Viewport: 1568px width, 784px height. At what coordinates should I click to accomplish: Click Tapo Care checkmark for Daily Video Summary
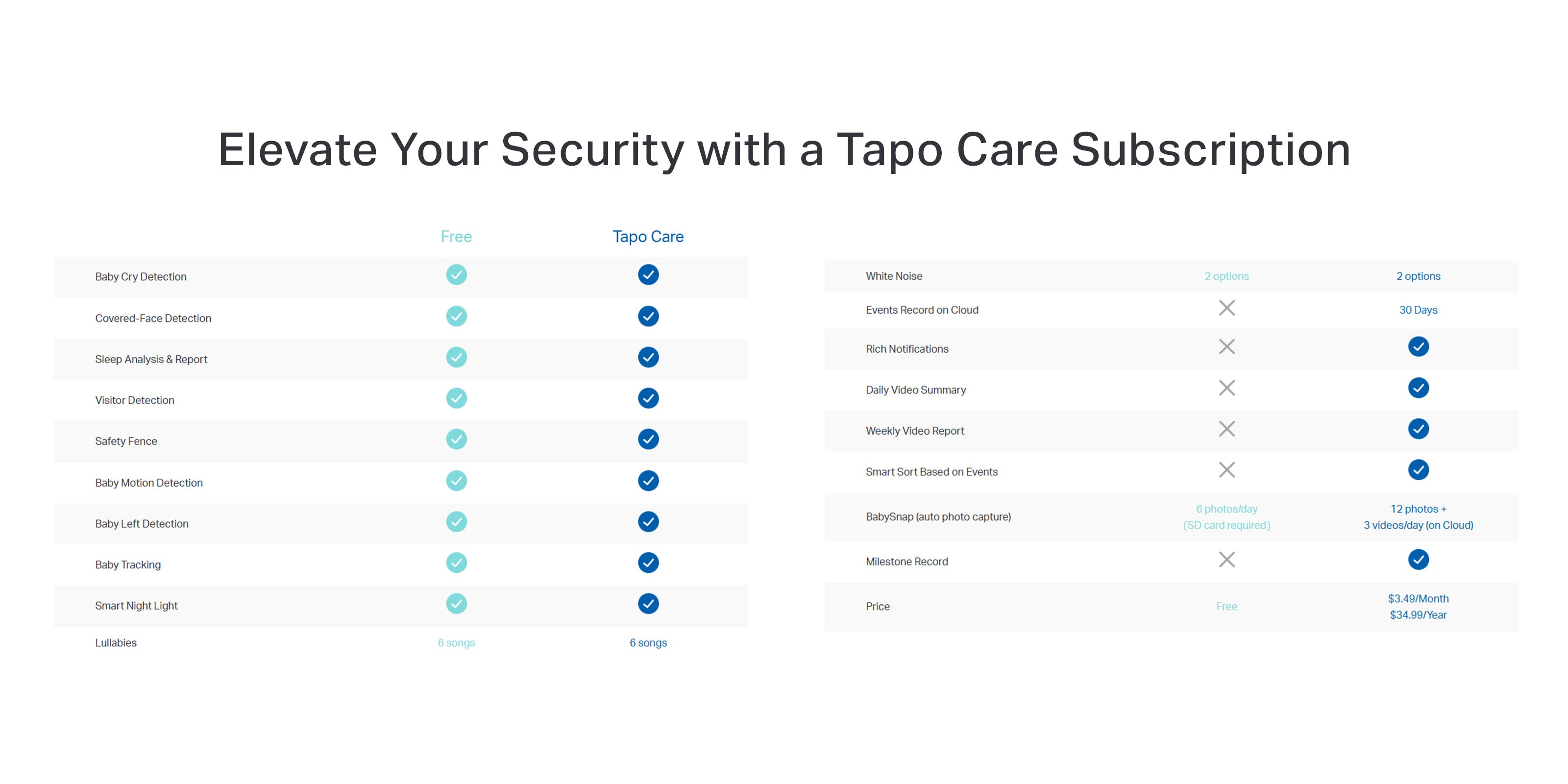1418,388
